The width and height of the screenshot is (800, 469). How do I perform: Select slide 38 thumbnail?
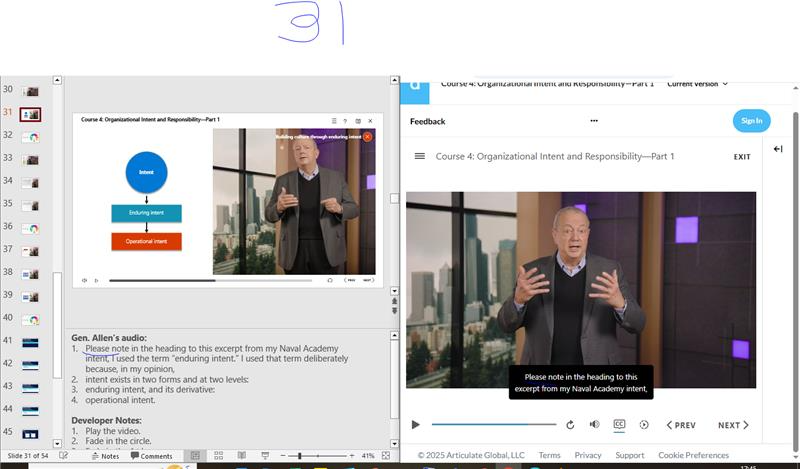pyautogui.click(x=31, y=274)
